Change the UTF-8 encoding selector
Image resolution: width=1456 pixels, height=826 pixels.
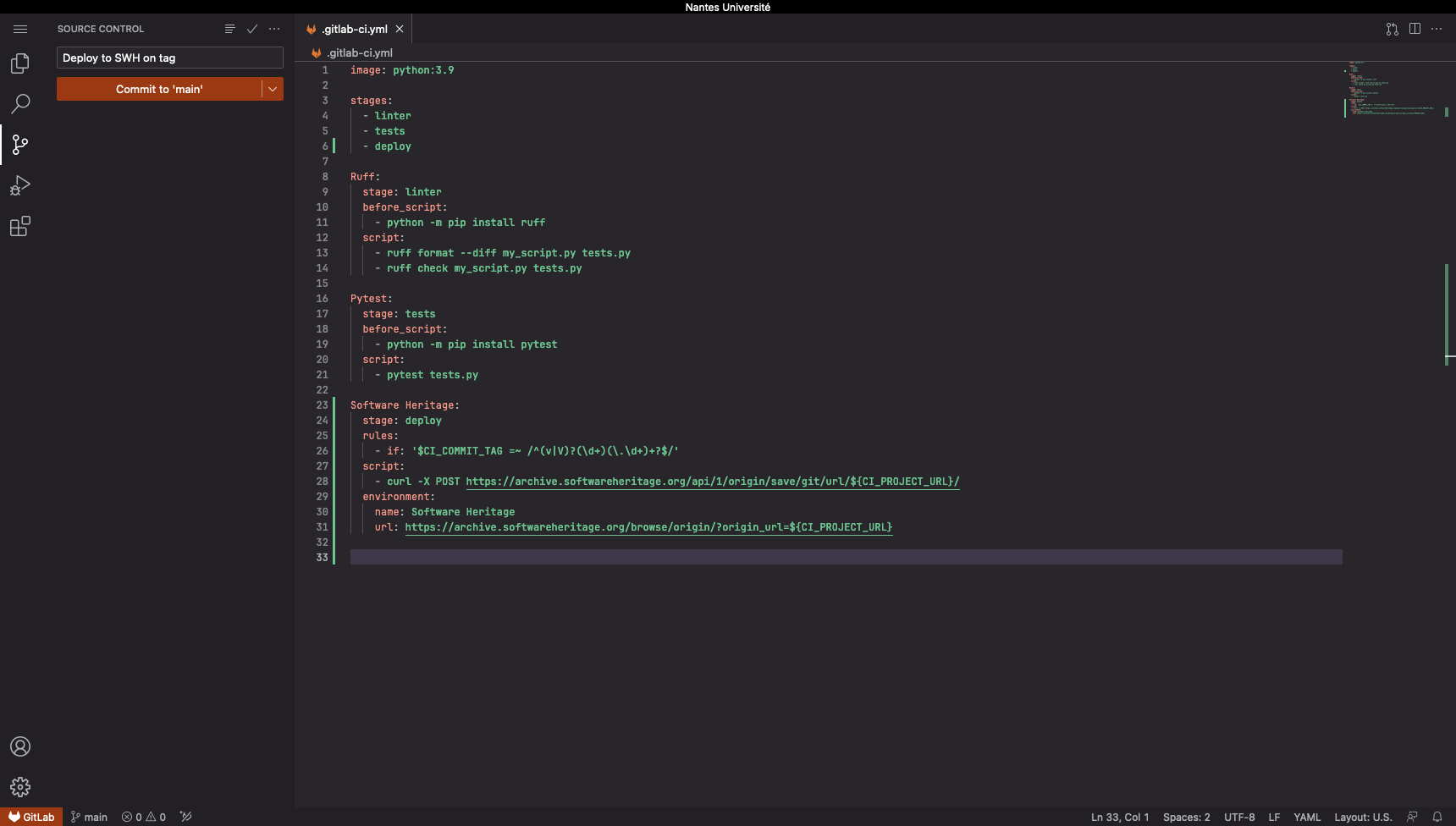pyautogui.click(x=1239, y=817)
